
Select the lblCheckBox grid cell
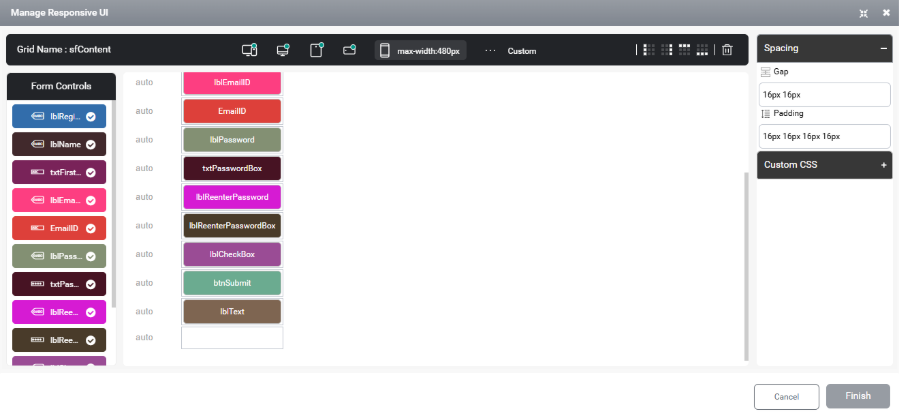point(232,254)
